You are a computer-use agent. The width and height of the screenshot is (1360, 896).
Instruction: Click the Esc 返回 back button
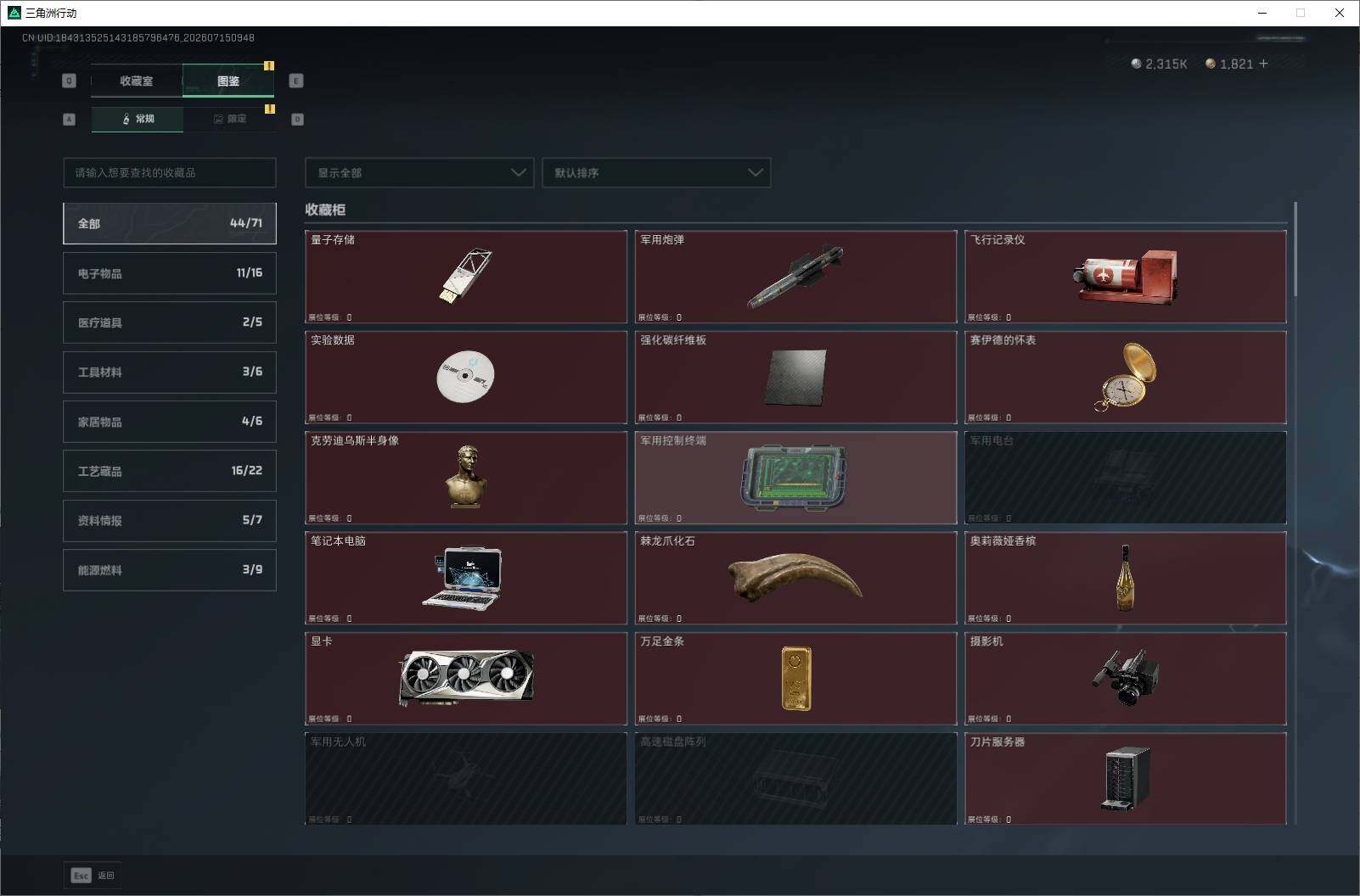coord(93,876)
